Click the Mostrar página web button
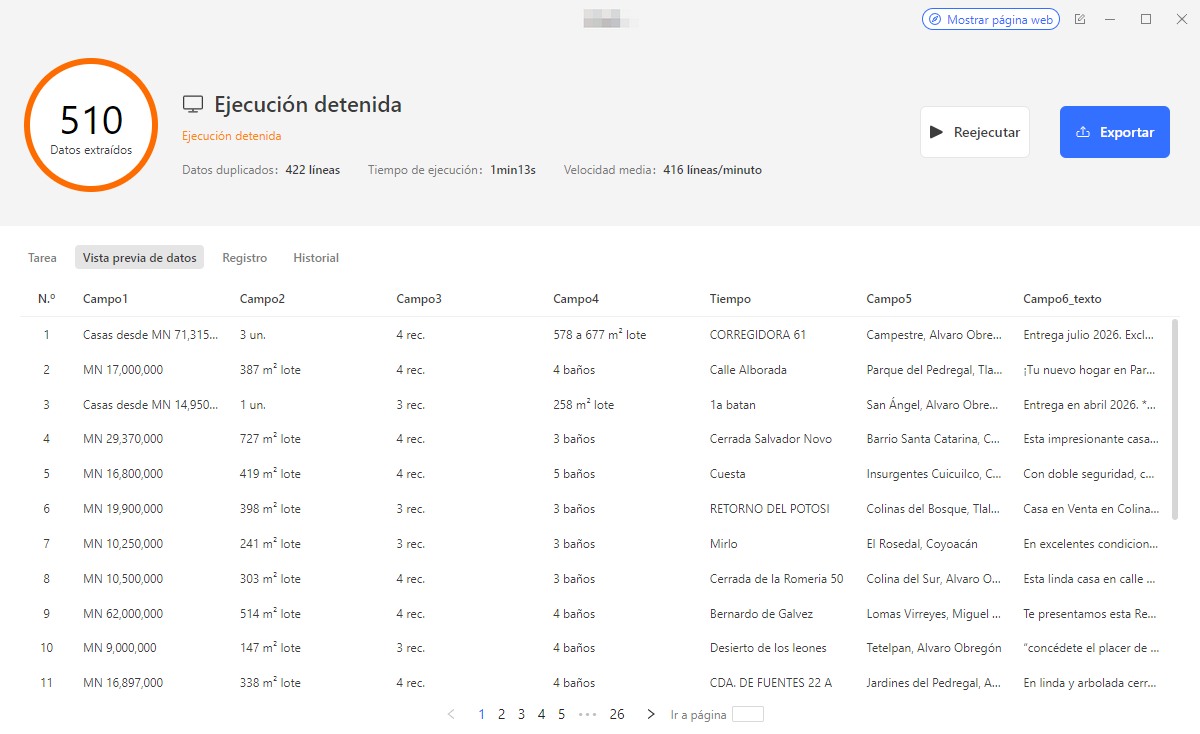1200x734 pixels. [x=990, y=19]
